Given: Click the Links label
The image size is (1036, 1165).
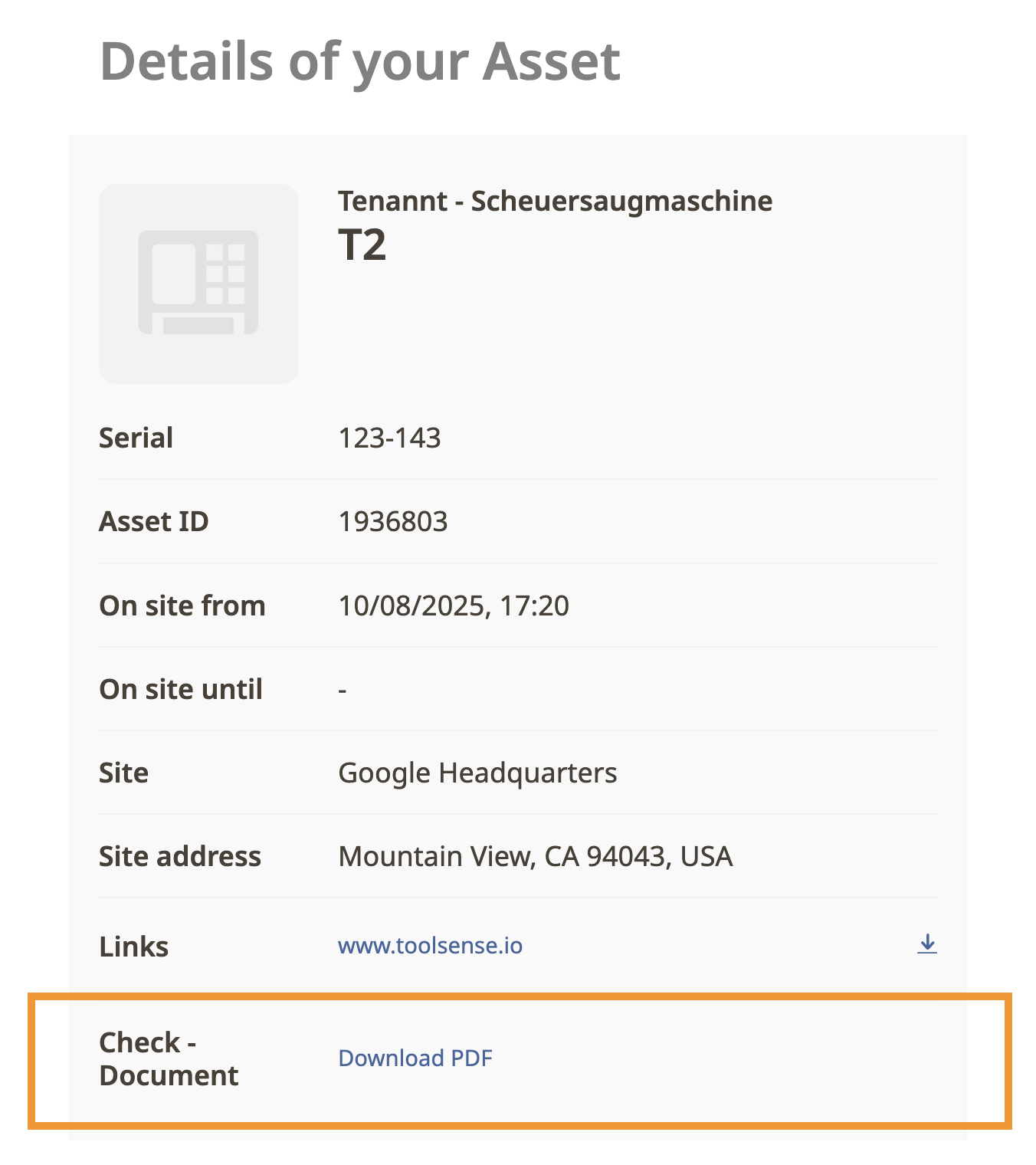Looking at the screenshot, I should click(x=133, y=947).
